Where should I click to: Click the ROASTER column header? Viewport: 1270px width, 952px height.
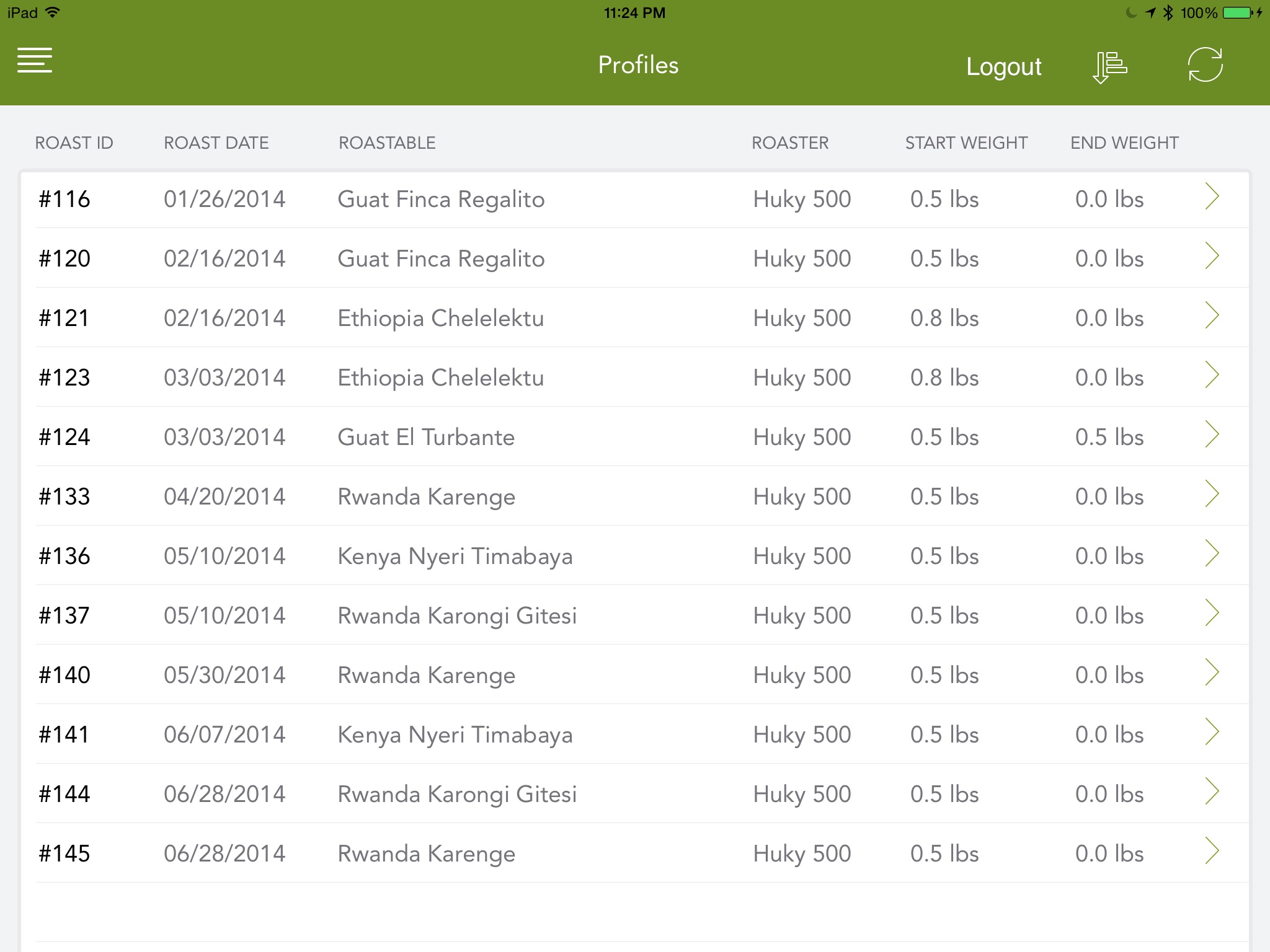(x=790, y=143)
